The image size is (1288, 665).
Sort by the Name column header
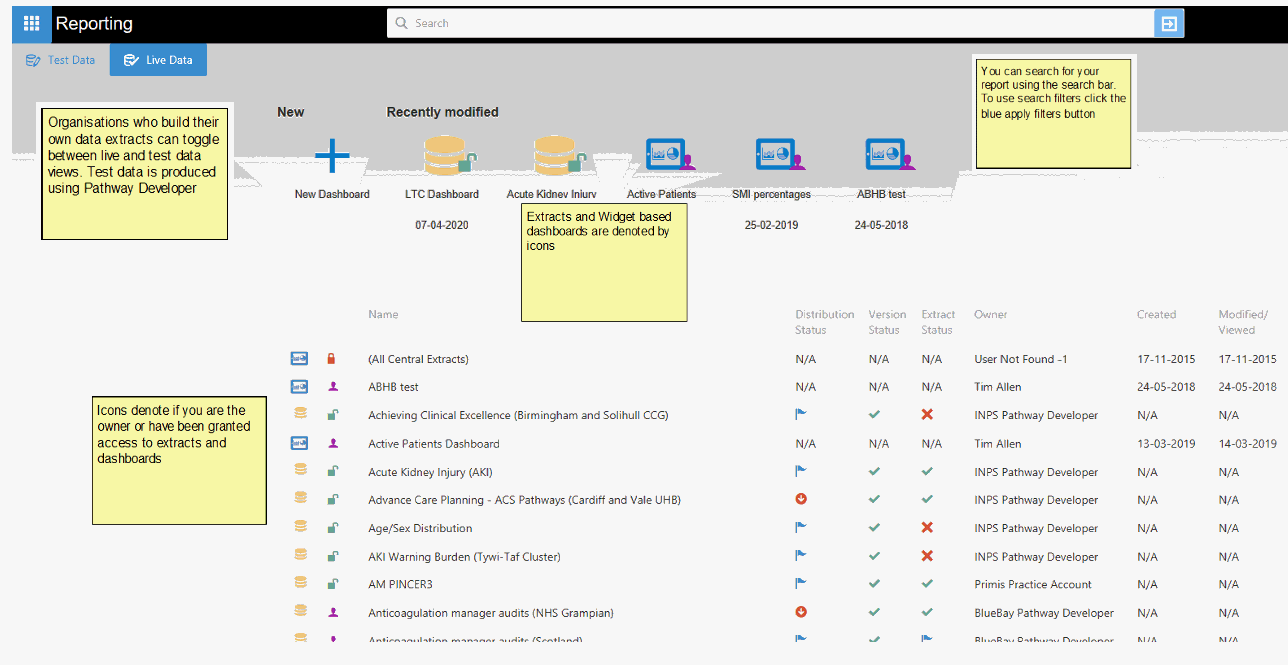(x=383, y=315)
